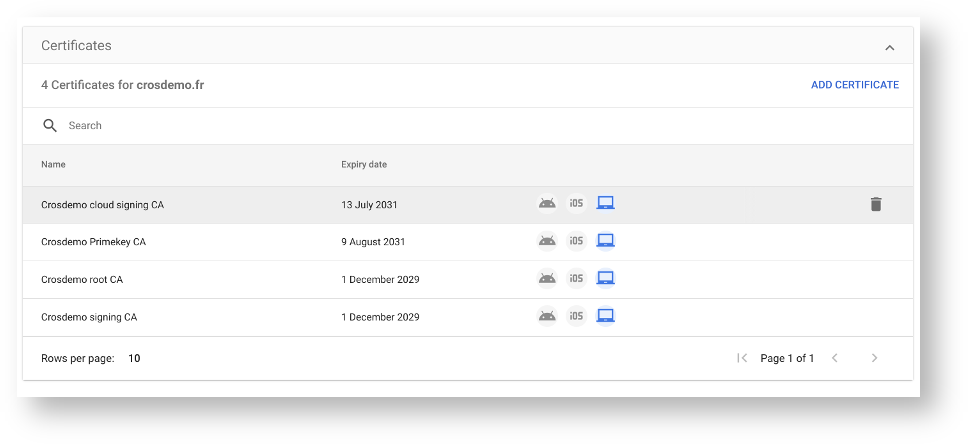
Task: Sort by Expiry date column header
Action: pos(364,165)
